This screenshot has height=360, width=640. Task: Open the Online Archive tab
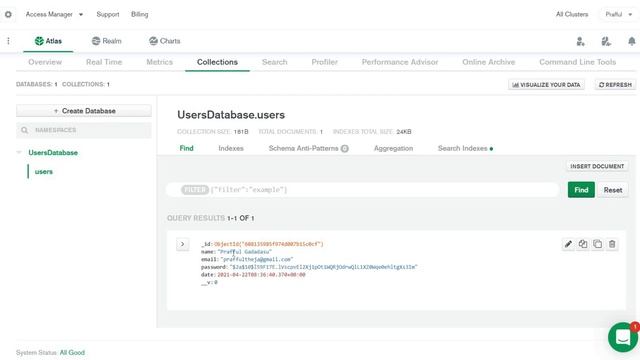tap(489, 62)
